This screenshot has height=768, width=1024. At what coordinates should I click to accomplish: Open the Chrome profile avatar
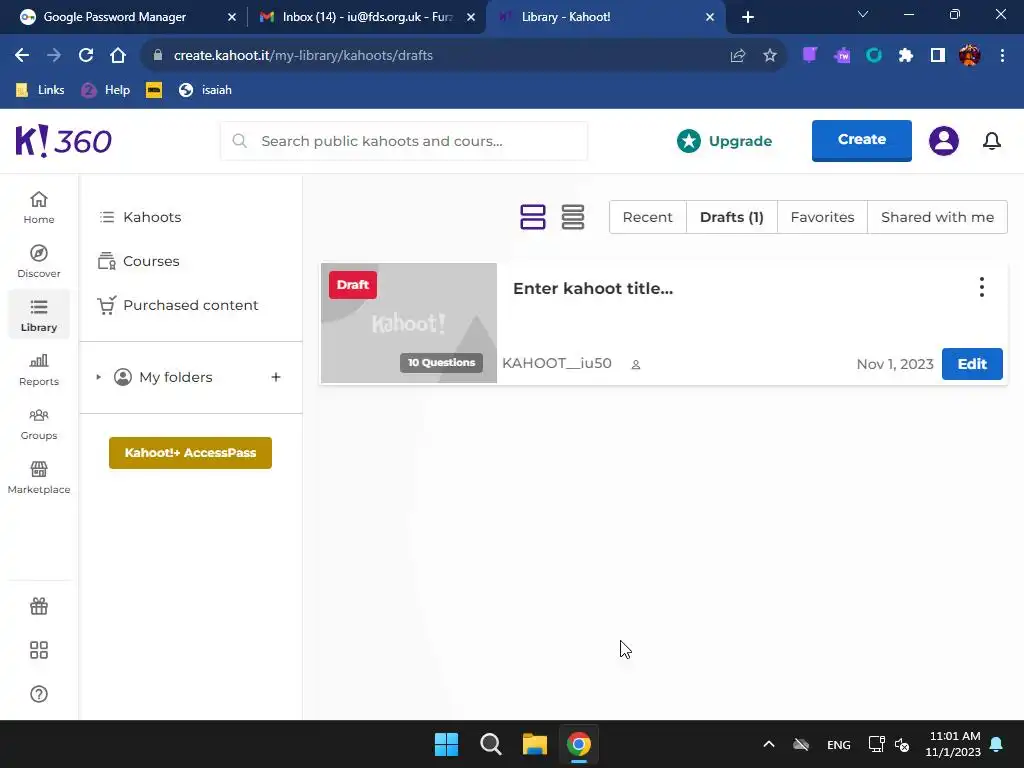pos(970,56)
